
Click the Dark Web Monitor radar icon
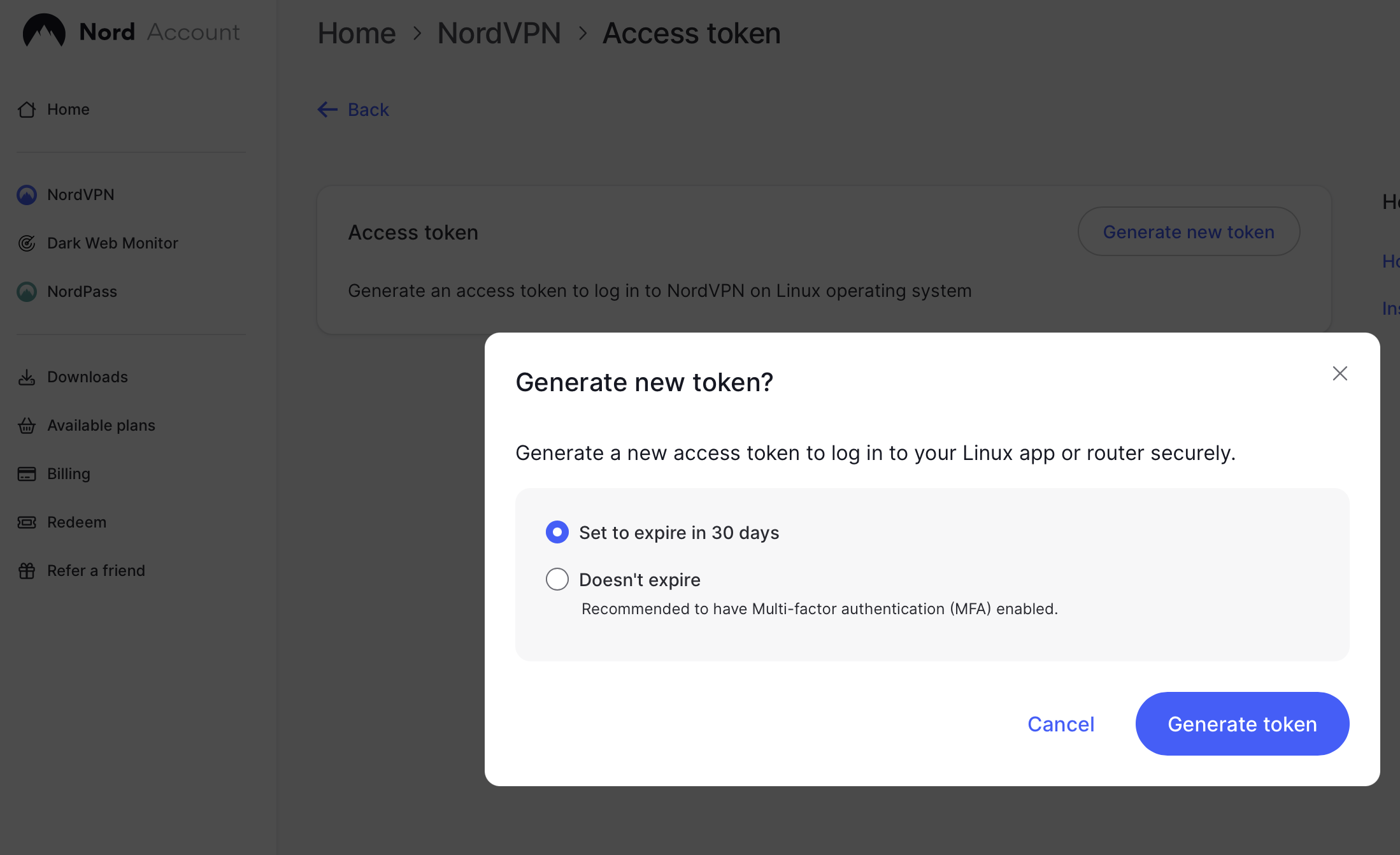tap(27, 243)
